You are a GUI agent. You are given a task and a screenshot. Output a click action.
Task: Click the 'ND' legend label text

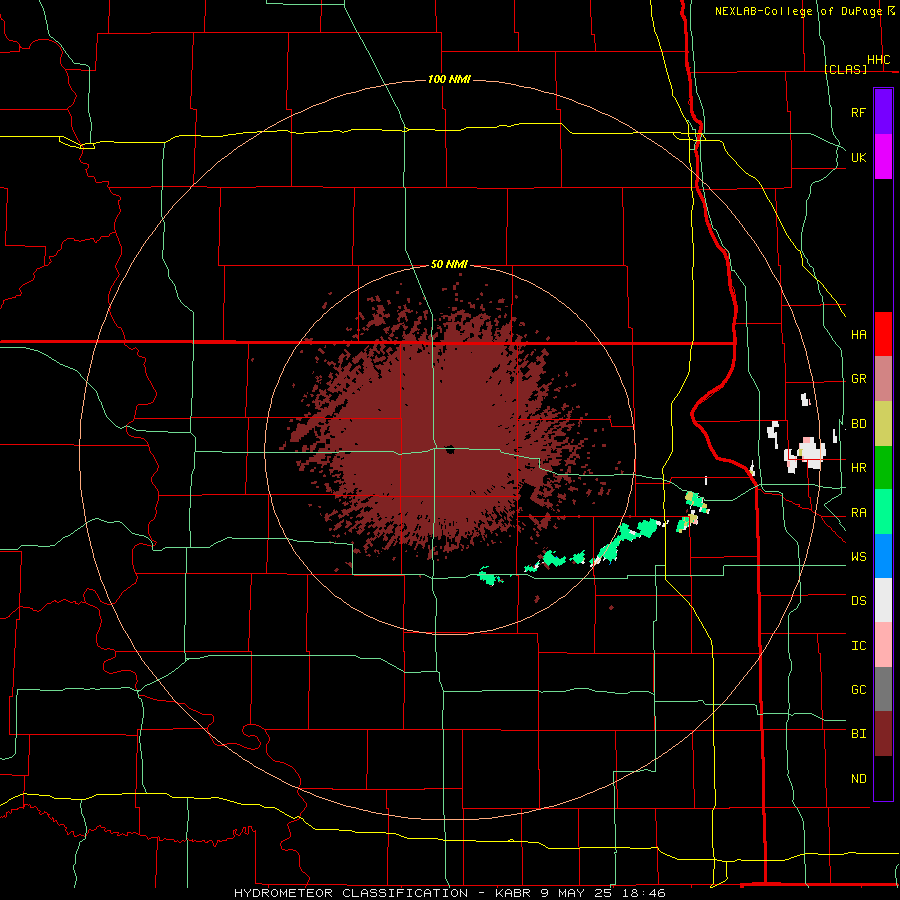[x=859, y=778]
